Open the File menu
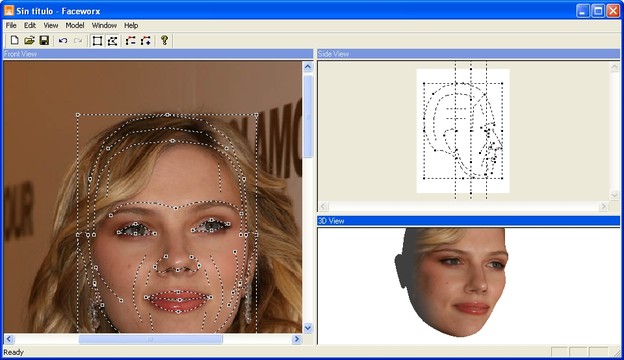 (11, 25)
